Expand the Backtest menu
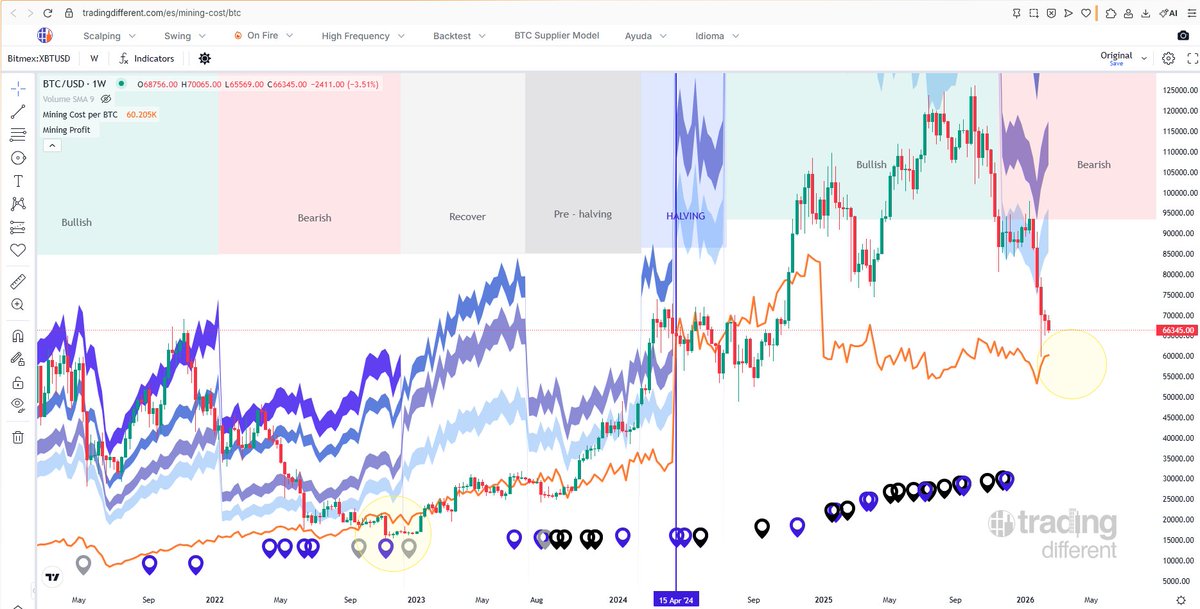Screen dimensions: 1200x609 [458, 35]
